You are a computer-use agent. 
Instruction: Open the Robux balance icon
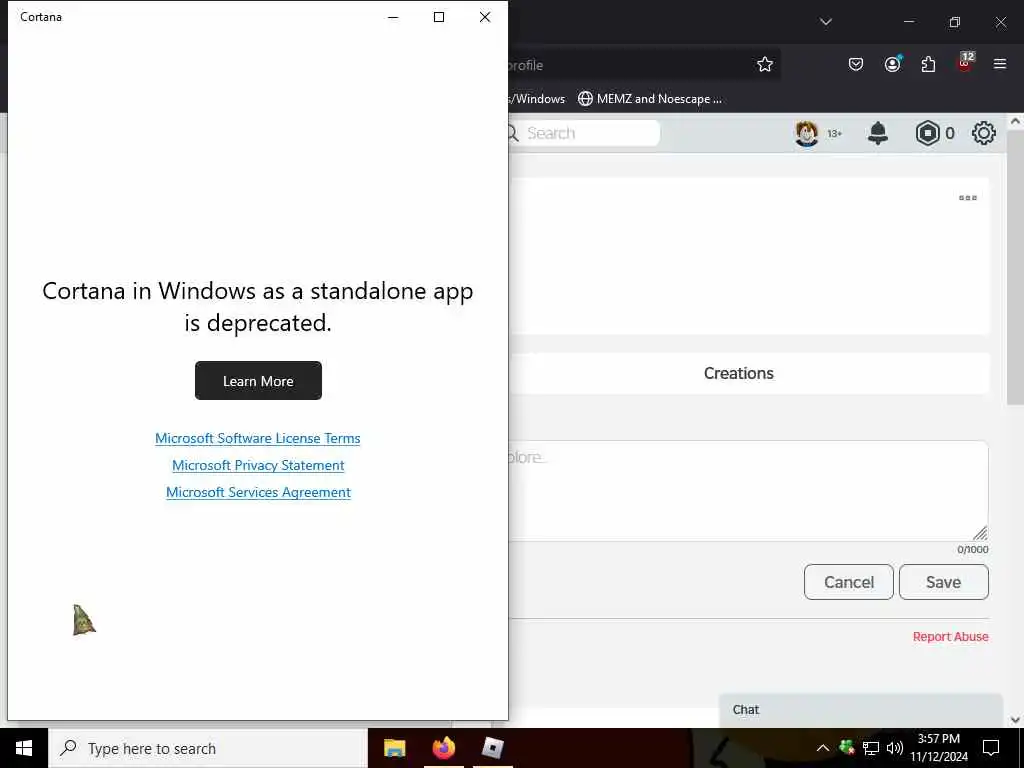[x=927, y=133]
